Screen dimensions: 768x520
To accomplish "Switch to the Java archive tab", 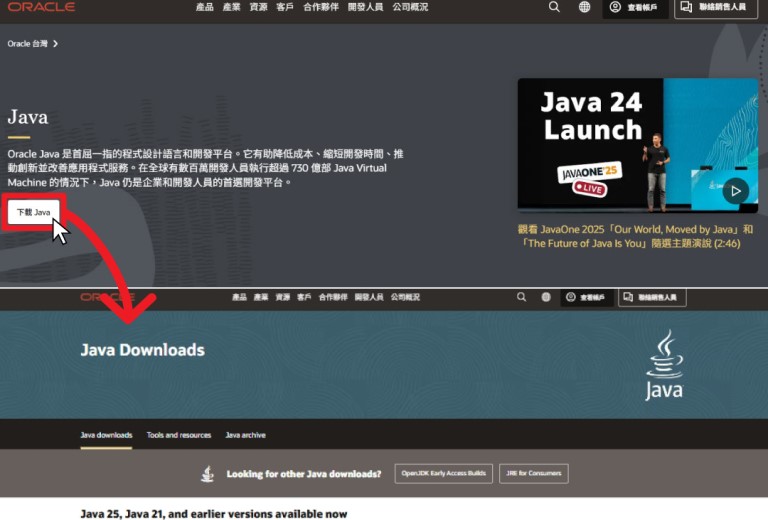I will tap(245, 435).
